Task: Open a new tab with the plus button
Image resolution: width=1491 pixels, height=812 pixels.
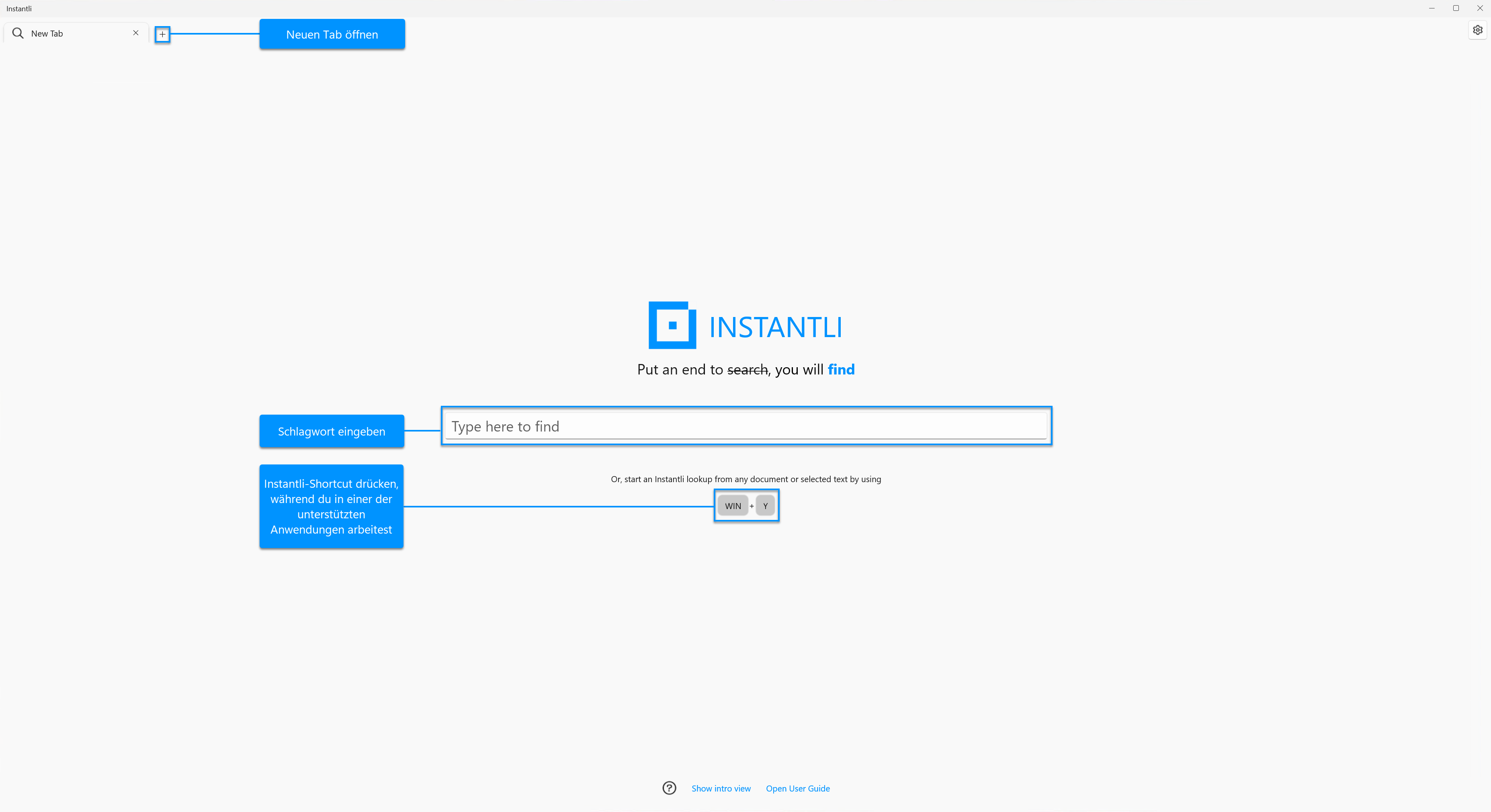Action: coord(162,34)
